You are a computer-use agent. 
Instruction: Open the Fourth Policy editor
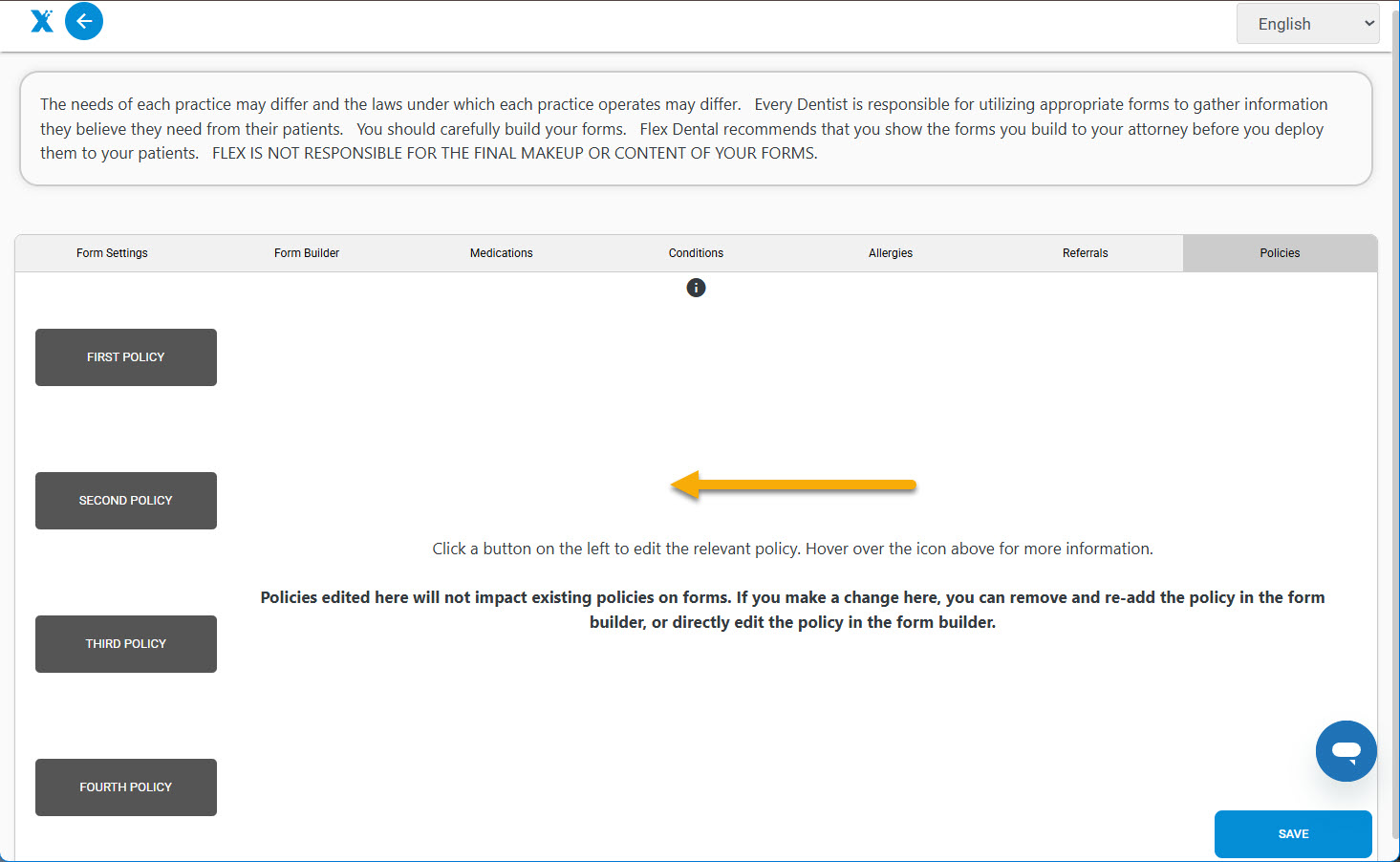(x=126, y=787)
